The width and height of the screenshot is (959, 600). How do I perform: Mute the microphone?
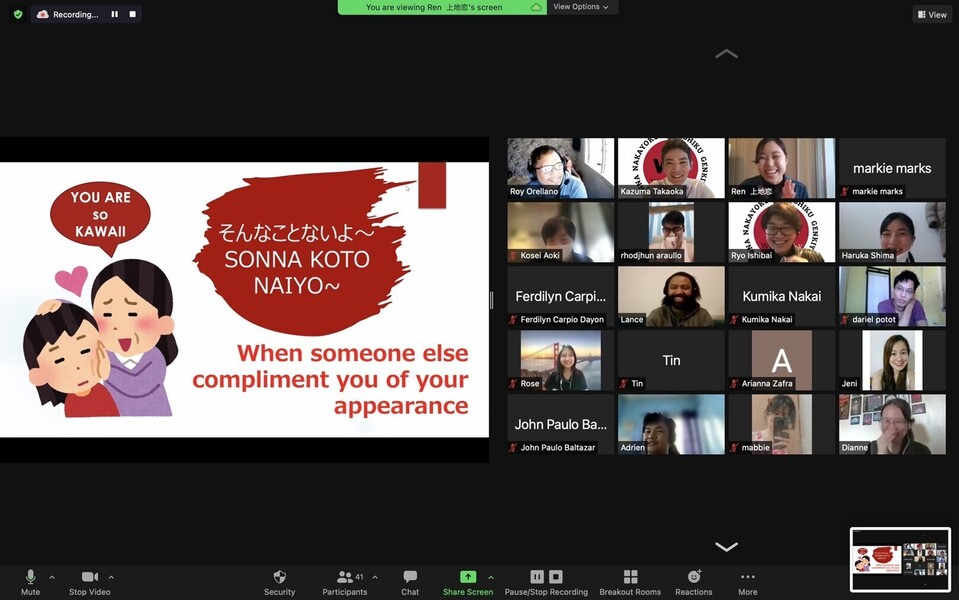(30, 577)
